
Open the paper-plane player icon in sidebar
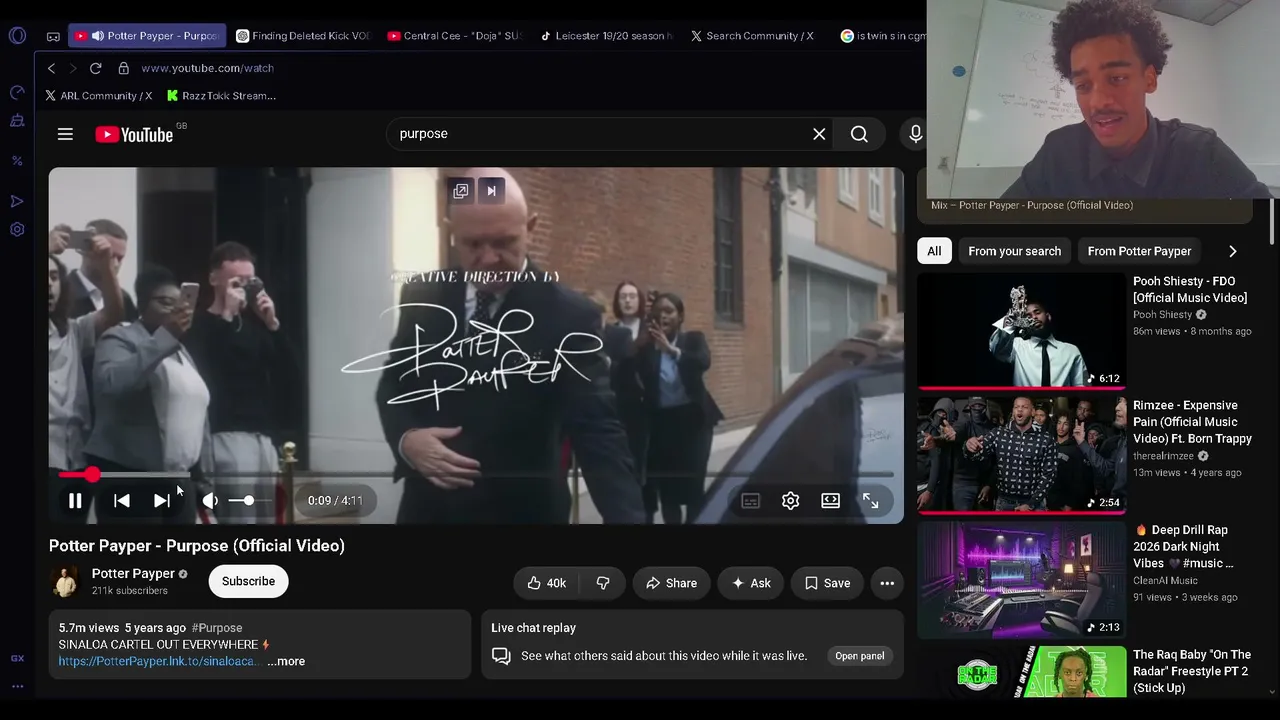click(17, 201)
